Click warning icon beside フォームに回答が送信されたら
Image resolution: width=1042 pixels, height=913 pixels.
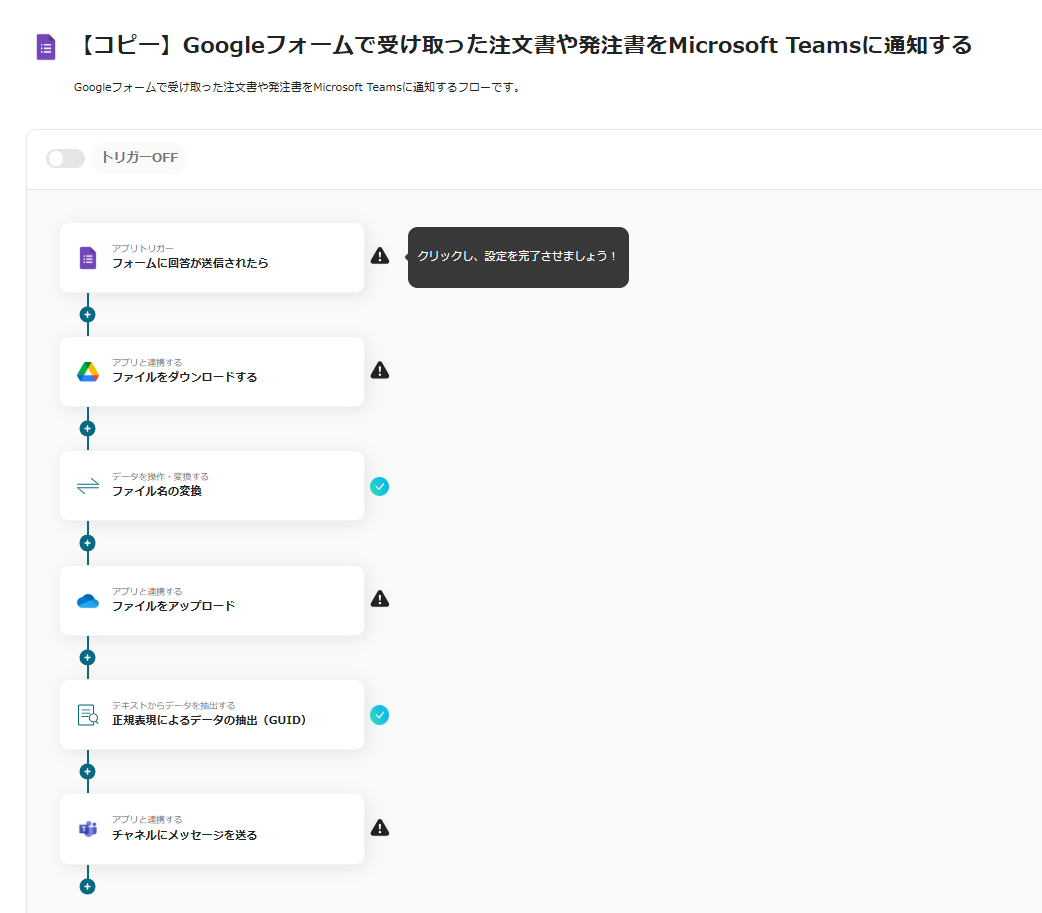point(379,256)
